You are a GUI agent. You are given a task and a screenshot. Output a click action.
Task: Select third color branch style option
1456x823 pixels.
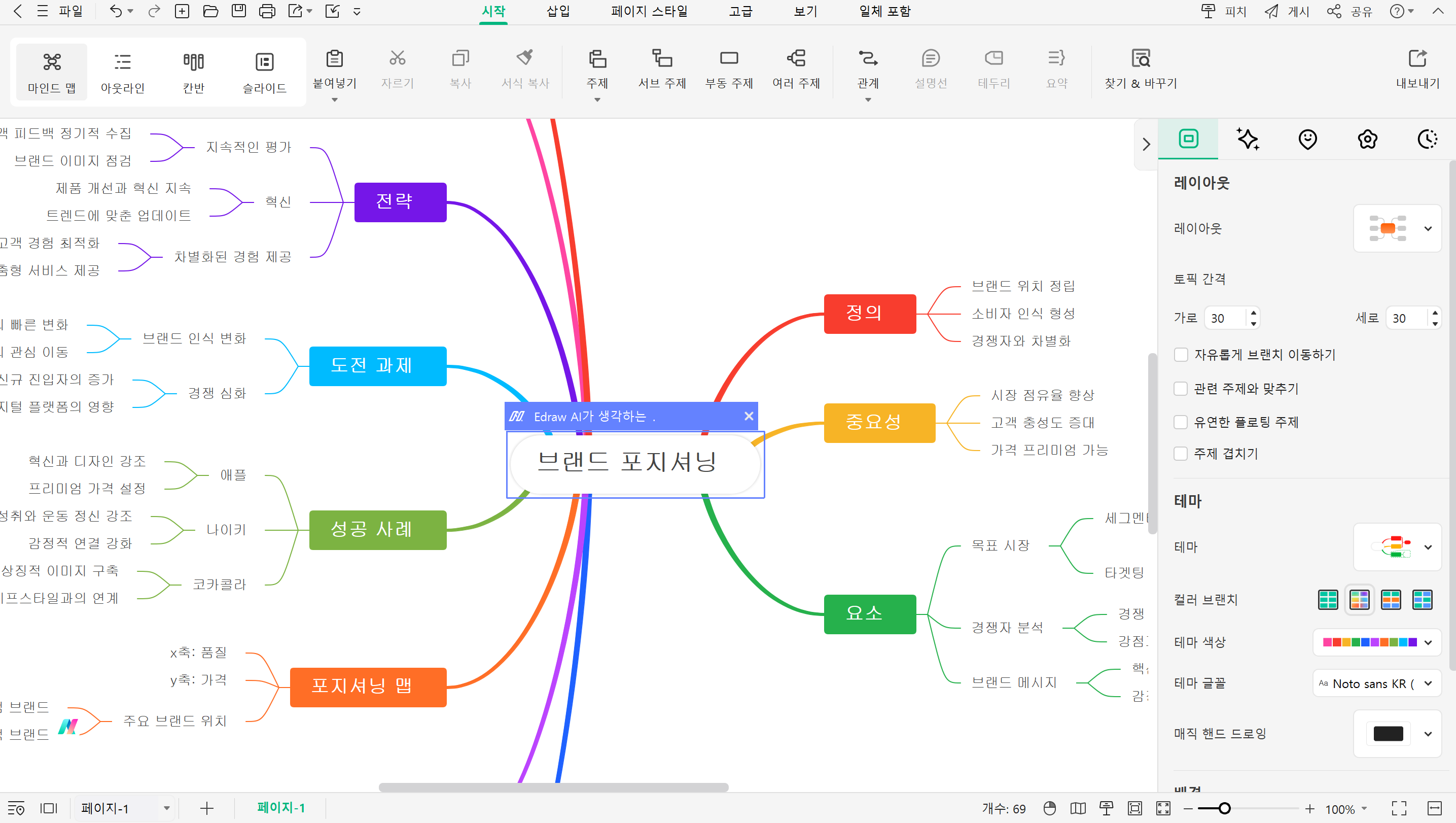coord(1391,600)
